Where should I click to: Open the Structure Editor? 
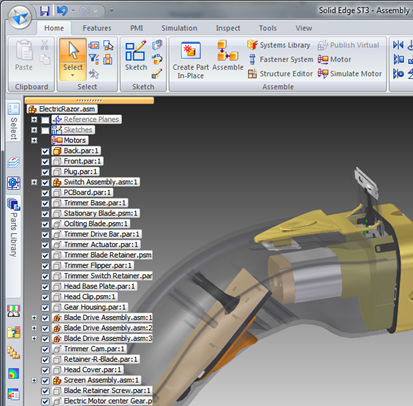pos(280,74)
